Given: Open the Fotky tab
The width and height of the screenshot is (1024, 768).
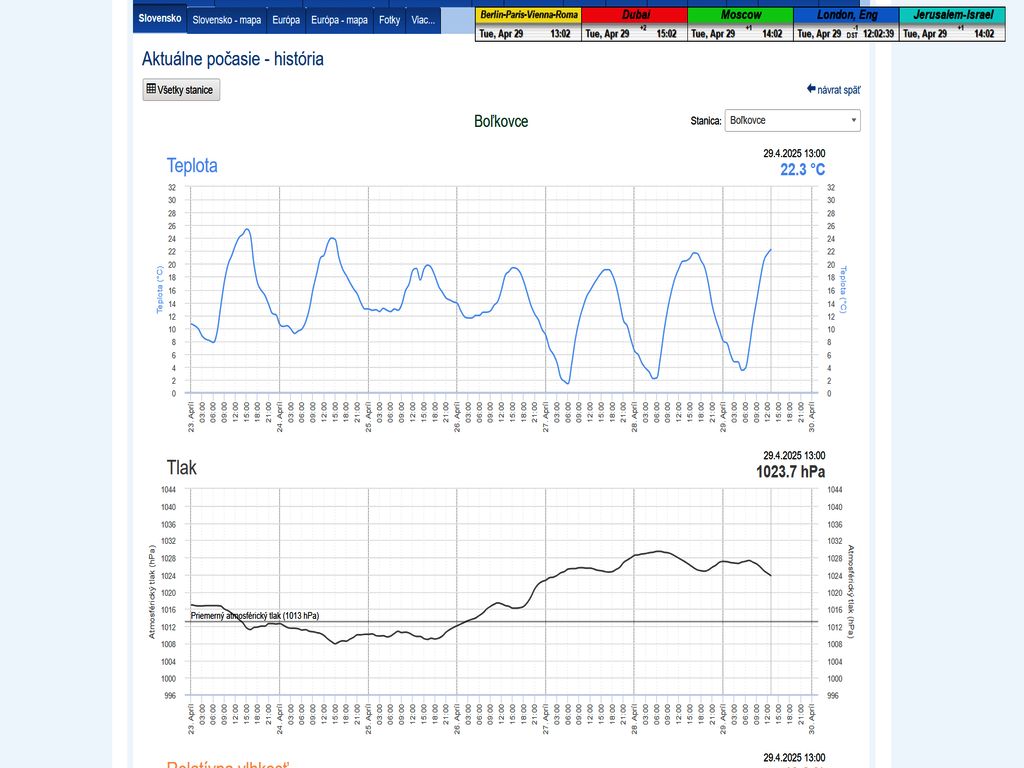Looking at the screenshot, I should pos(389,19).
